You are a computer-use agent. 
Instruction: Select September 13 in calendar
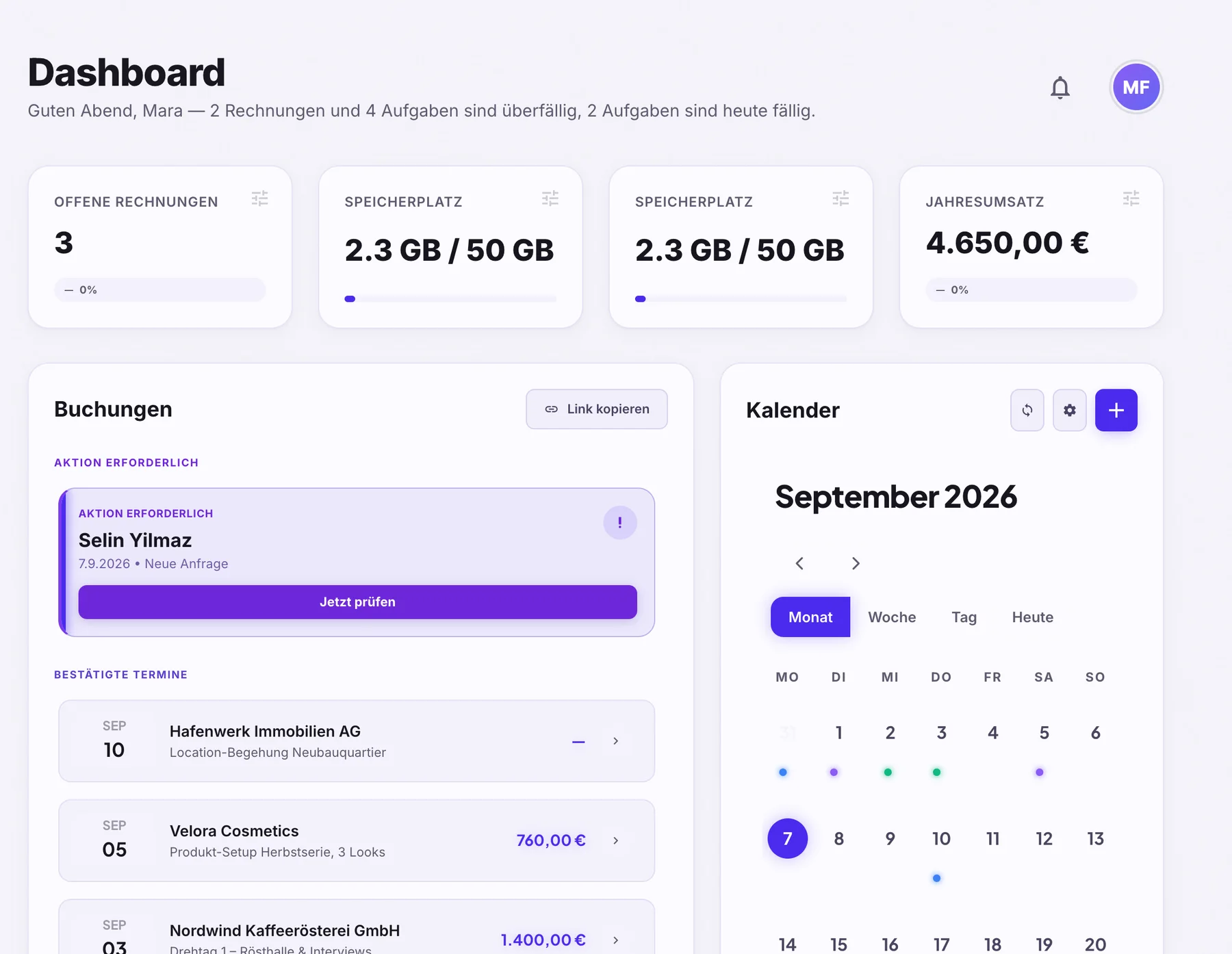tap(1095, 838)
